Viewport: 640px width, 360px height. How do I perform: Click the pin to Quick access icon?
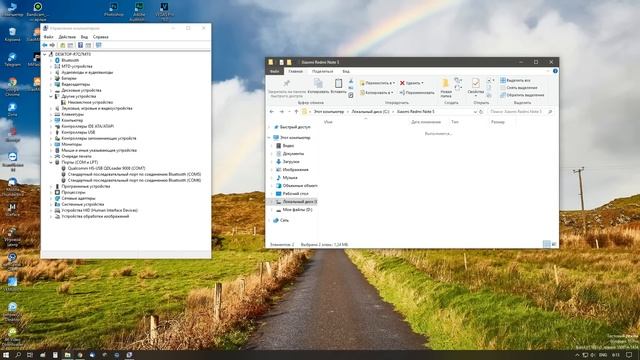tap(287, 84)
